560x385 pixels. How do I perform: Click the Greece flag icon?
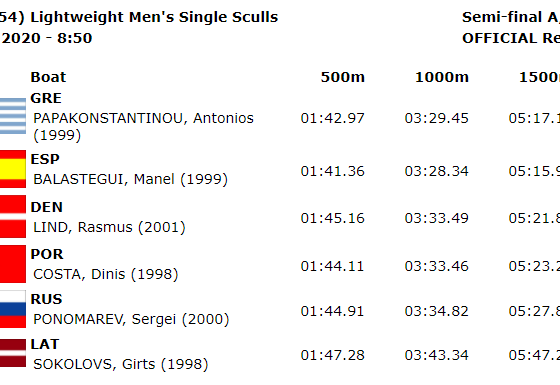click(13, 116)
